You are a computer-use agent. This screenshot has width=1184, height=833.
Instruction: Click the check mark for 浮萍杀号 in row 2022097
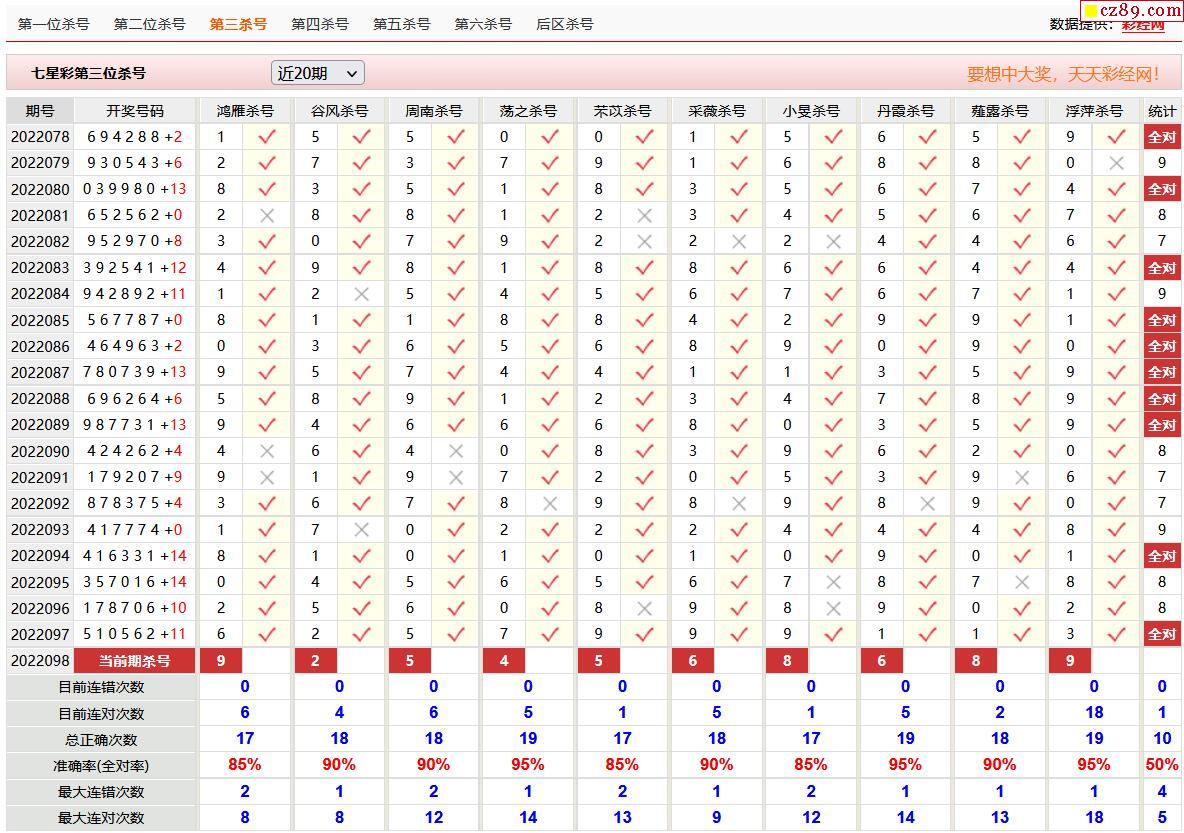pos(1117,634)
